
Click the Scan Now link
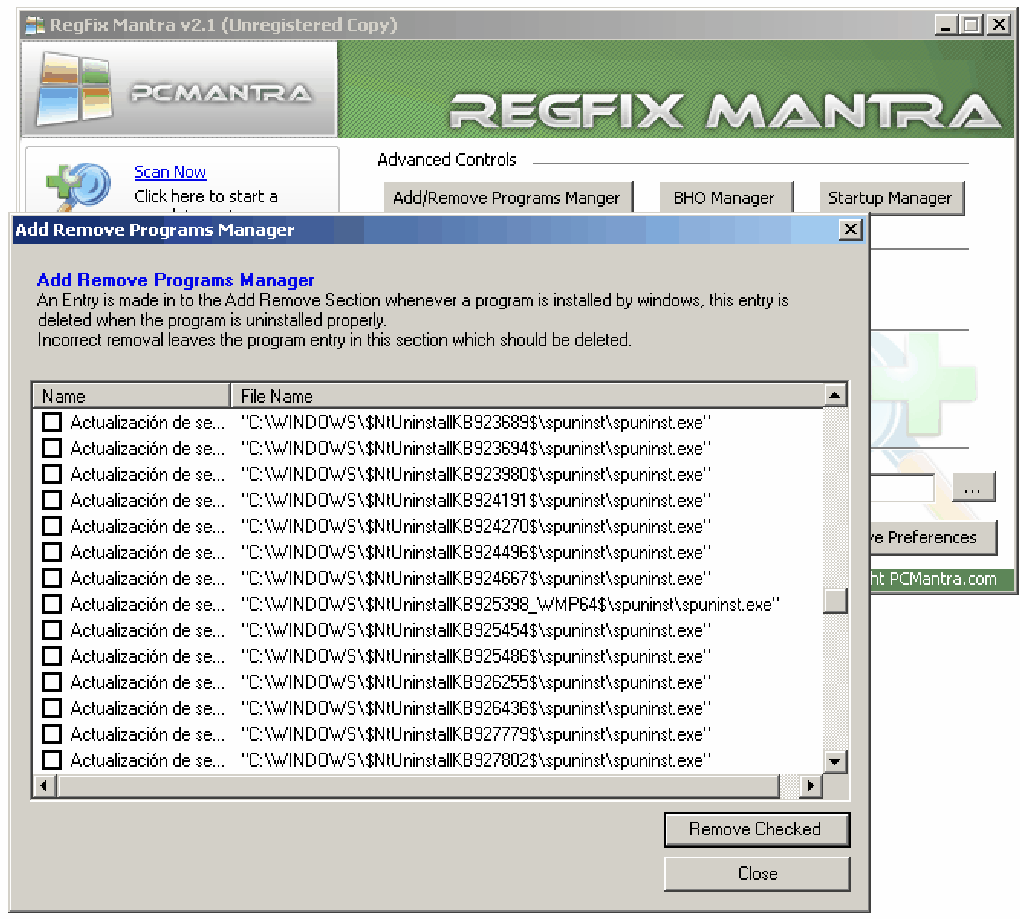coord(170,172)
